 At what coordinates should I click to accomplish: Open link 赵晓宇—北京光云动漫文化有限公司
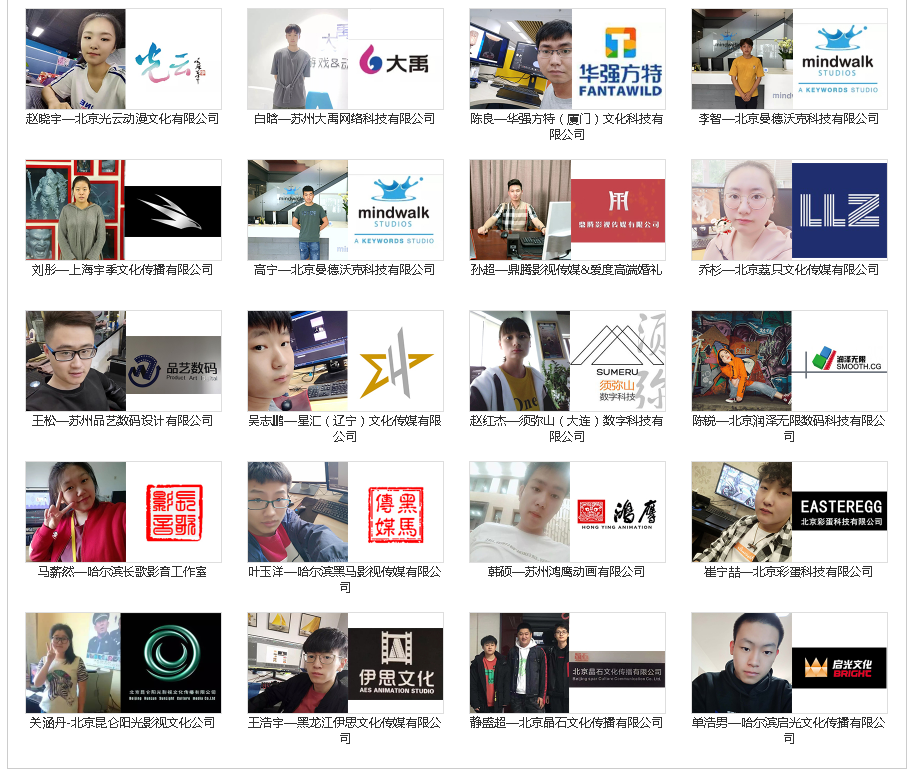click(x=123, y=119)
